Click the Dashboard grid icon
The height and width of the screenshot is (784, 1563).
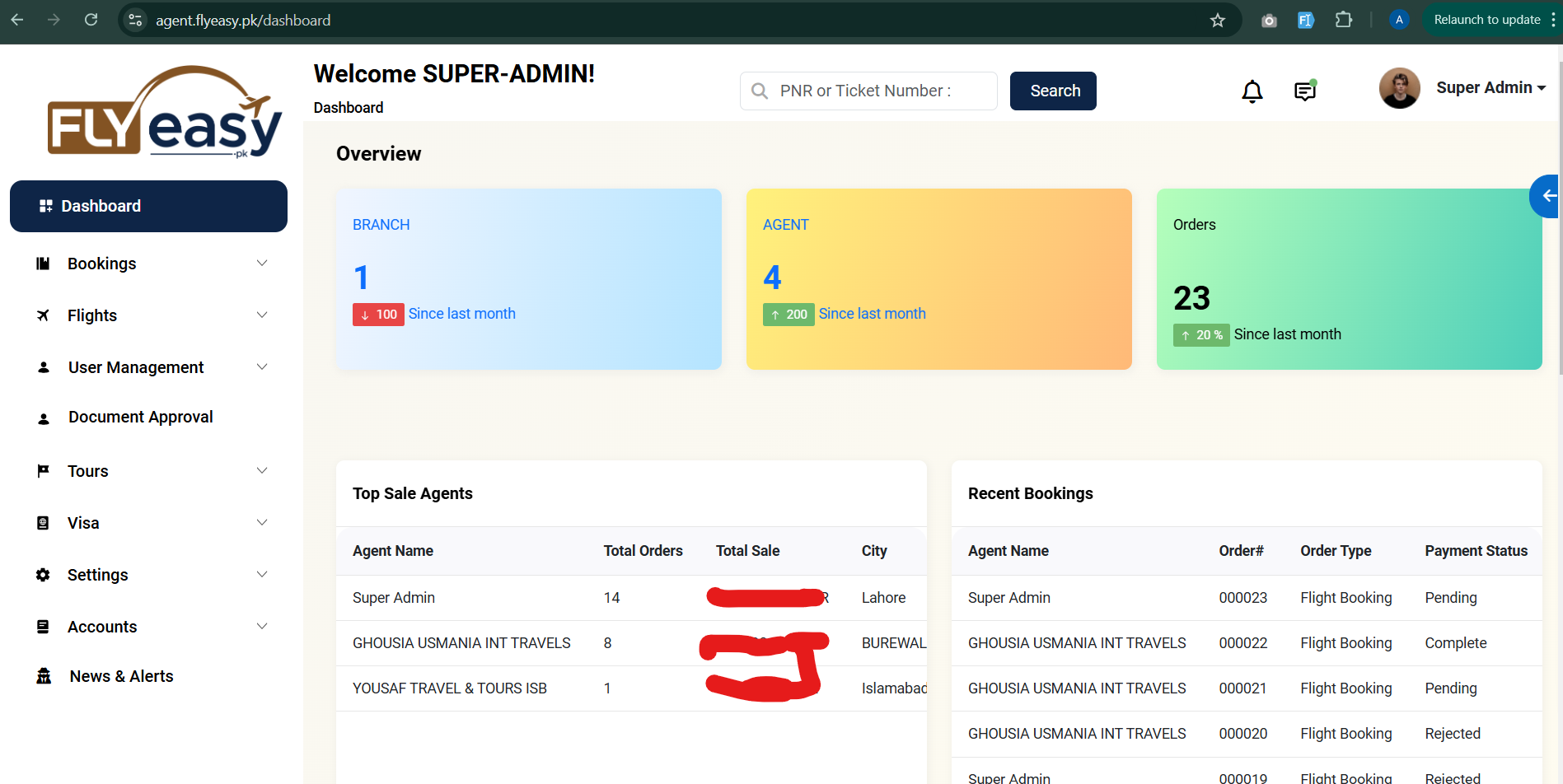point(46,206)
